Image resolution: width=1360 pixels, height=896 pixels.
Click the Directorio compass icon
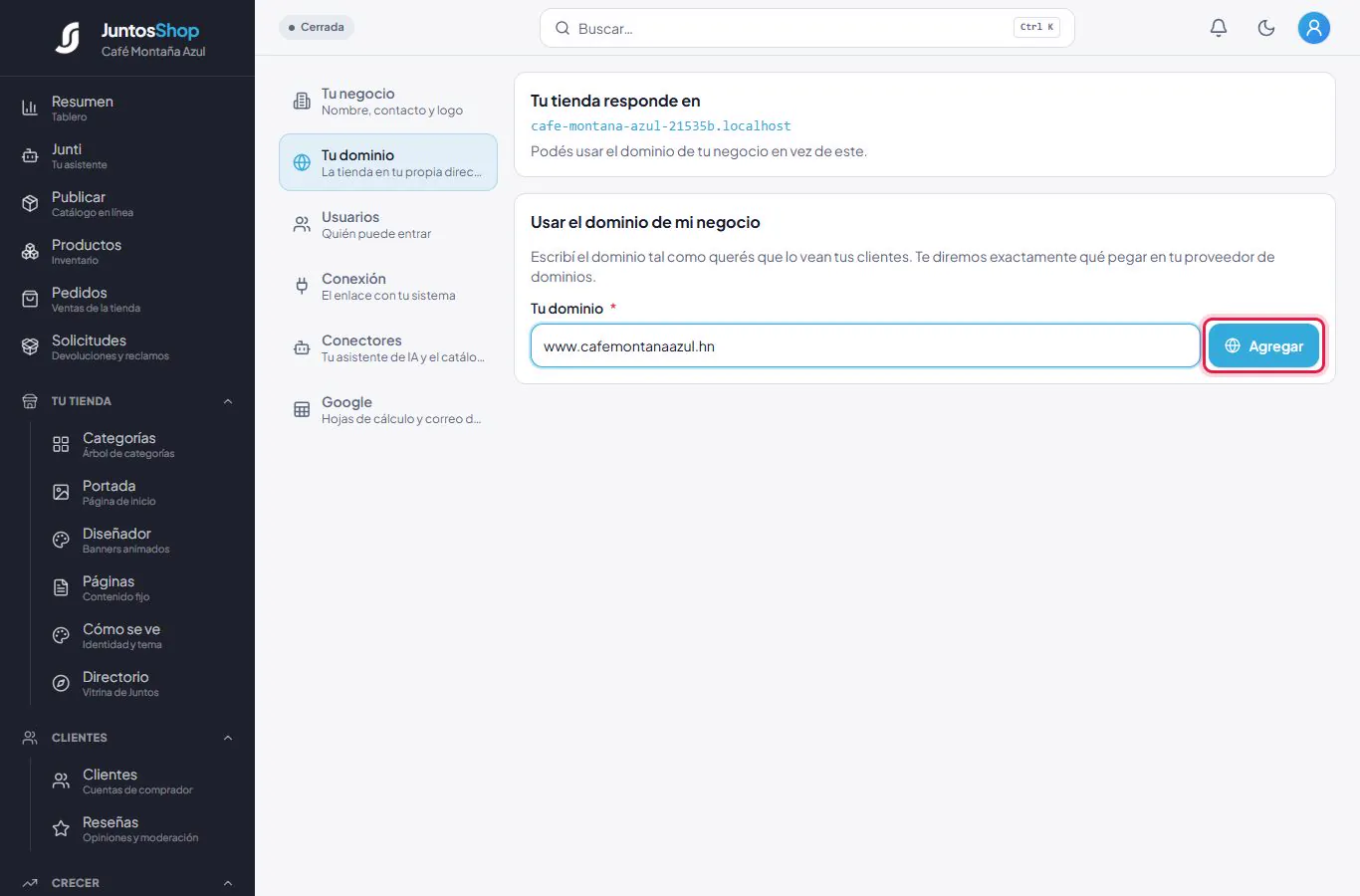pos(61,683)
